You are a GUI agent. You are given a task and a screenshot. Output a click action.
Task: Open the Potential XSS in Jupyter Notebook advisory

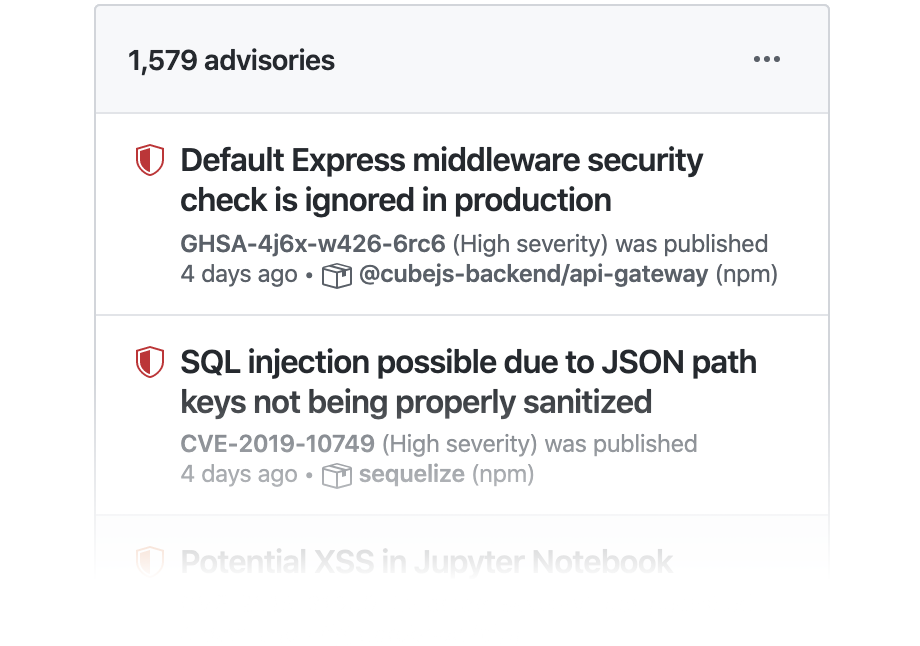(426, 562)
